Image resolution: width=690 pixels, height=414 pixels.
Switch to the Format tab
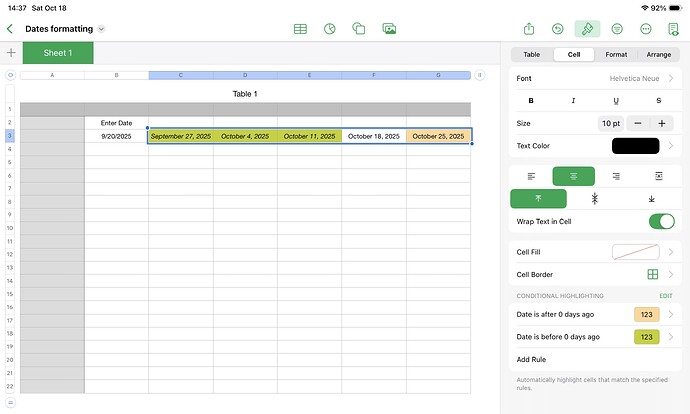coord(616,55)
